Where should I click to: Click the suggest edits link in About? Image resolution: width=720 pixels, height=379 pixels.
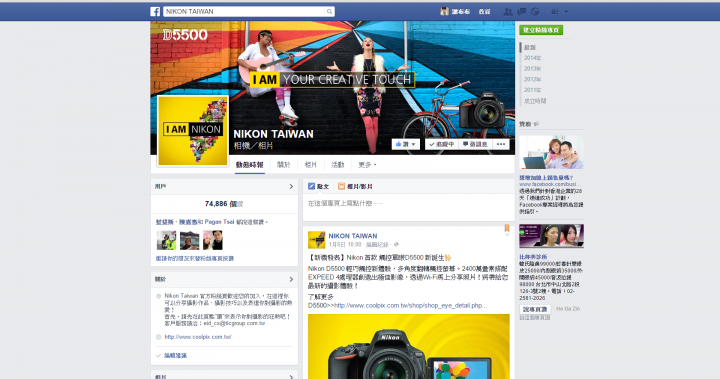[175, 356]
